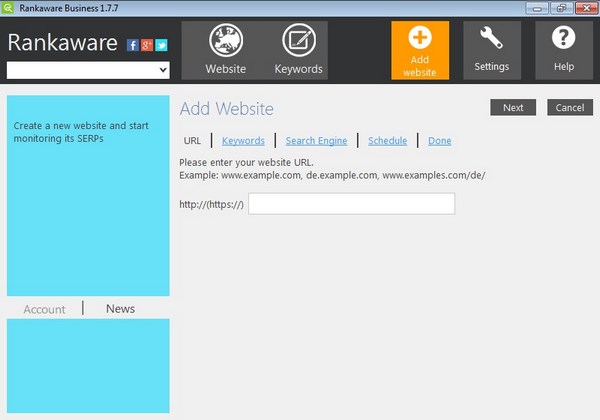This screenshot has width=600, height=420.
Task: Click the 'http://(https://)' label
Action: click(211, 204)
